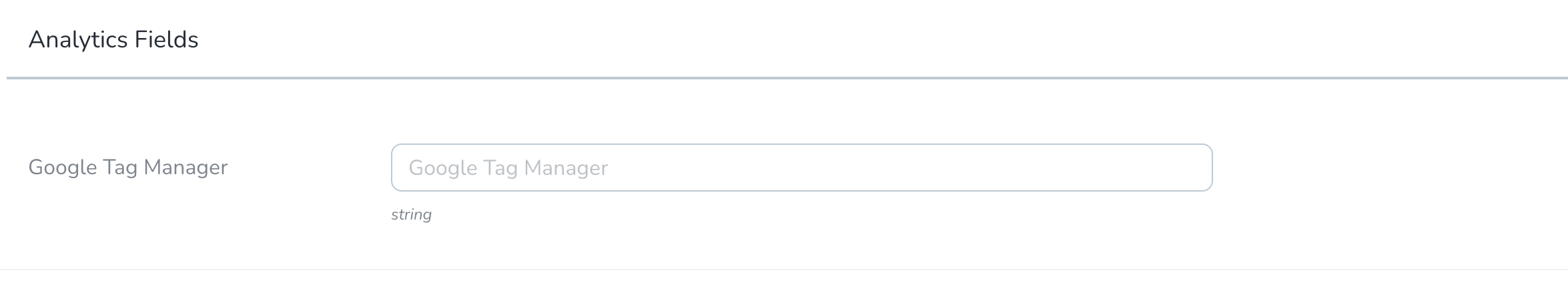The height and width of the screenshot is (287, 1568).
Task: Click the word "Fields" in the heading
Action: coord(166,40)
